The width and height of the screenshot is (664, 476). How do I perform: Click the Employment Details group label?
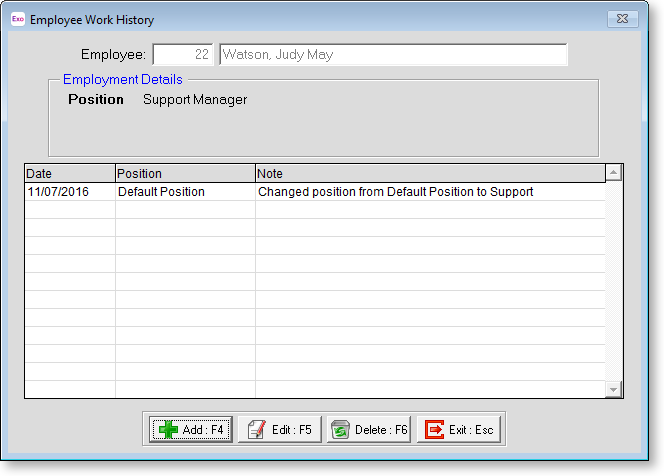pos(122,79)
